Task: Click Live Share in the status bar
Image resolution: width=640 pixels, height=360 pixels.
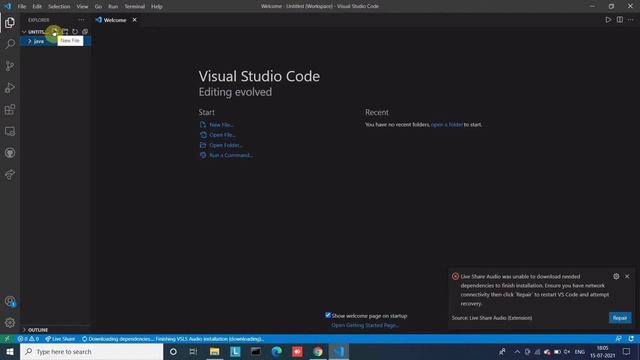Action: [60, 339]
